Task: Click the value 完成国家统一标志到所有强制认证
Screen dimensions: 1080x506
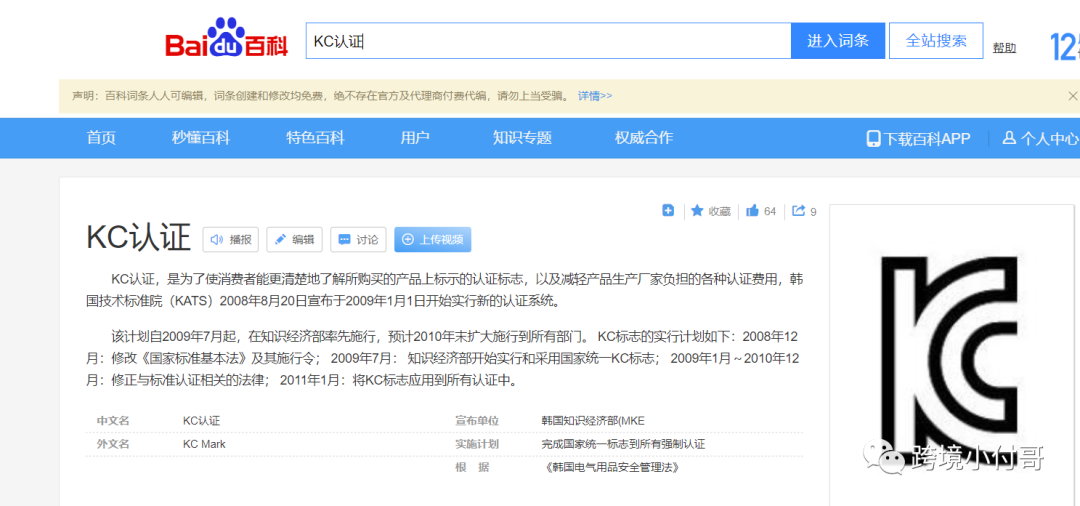Action: pyautogui.click(x=623, y=444)
